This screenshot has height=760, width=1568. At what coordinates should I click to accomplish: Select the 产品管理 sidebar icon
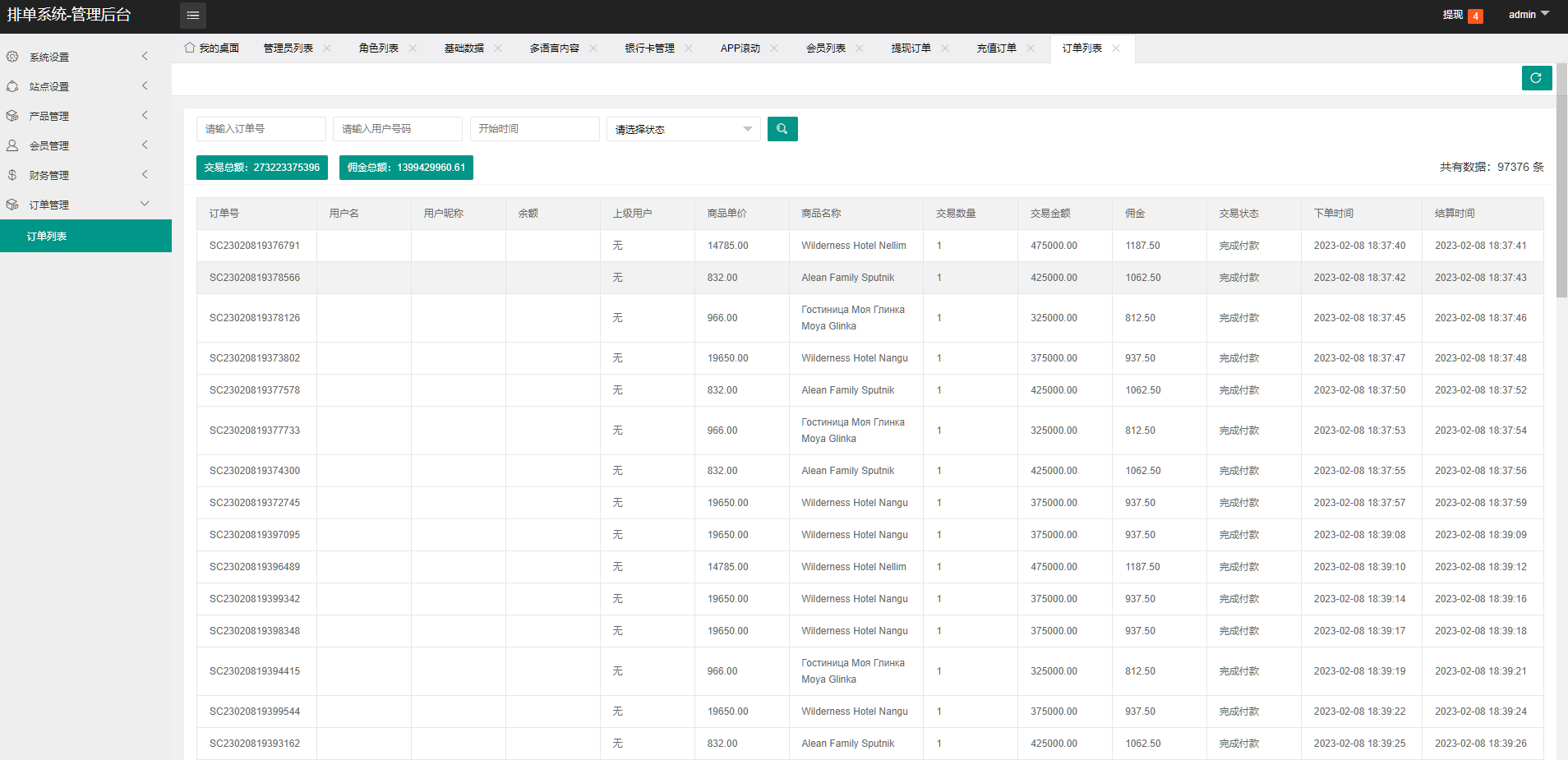(x=12, y=115)
